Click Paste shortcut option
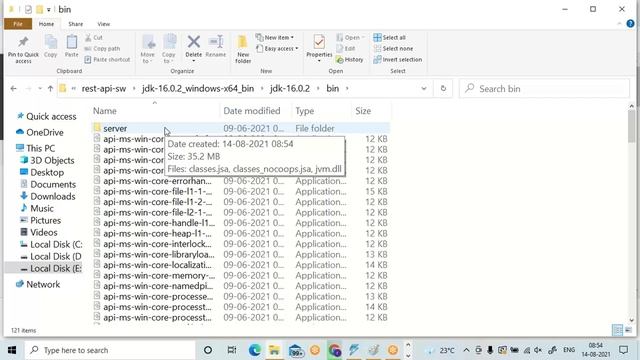 [x=107, y=60]
